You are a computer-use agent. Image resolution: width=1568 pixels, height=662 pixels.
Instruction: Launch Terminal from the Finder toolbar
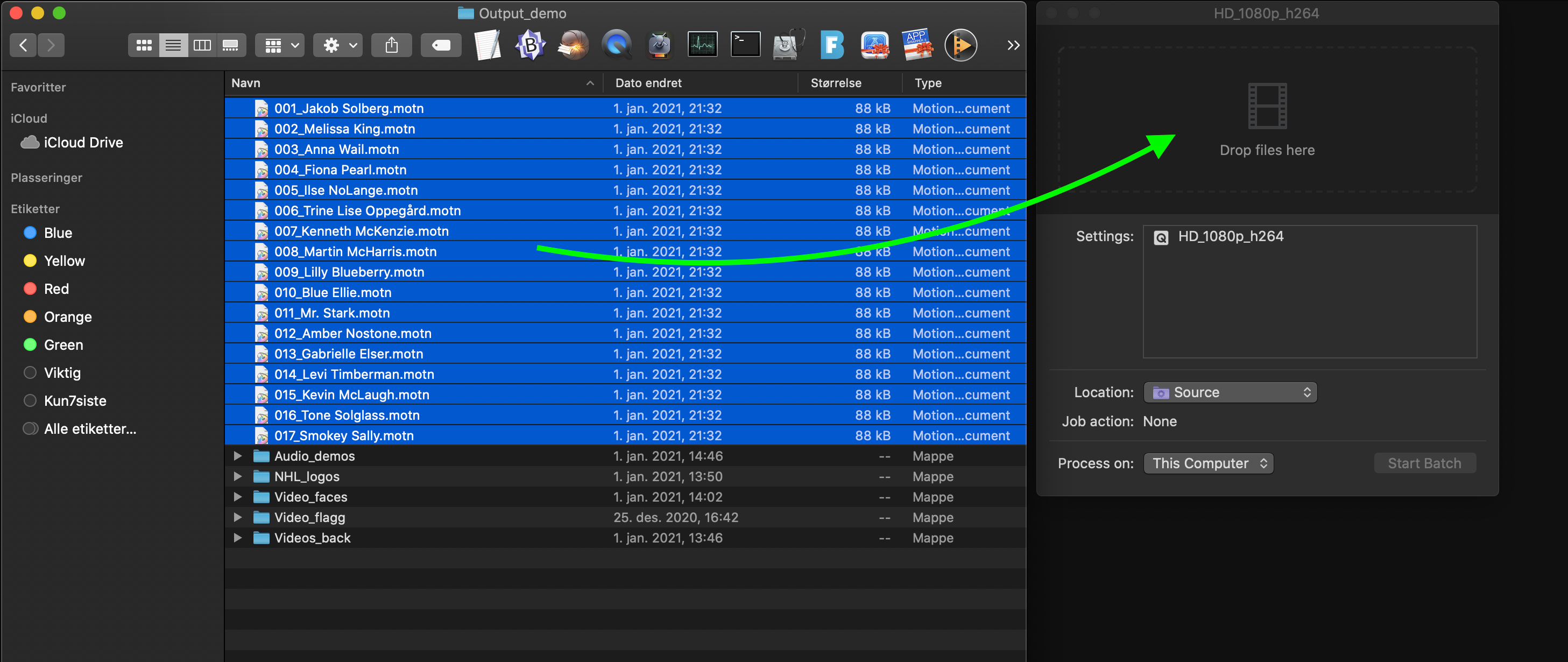click(745, 45)
